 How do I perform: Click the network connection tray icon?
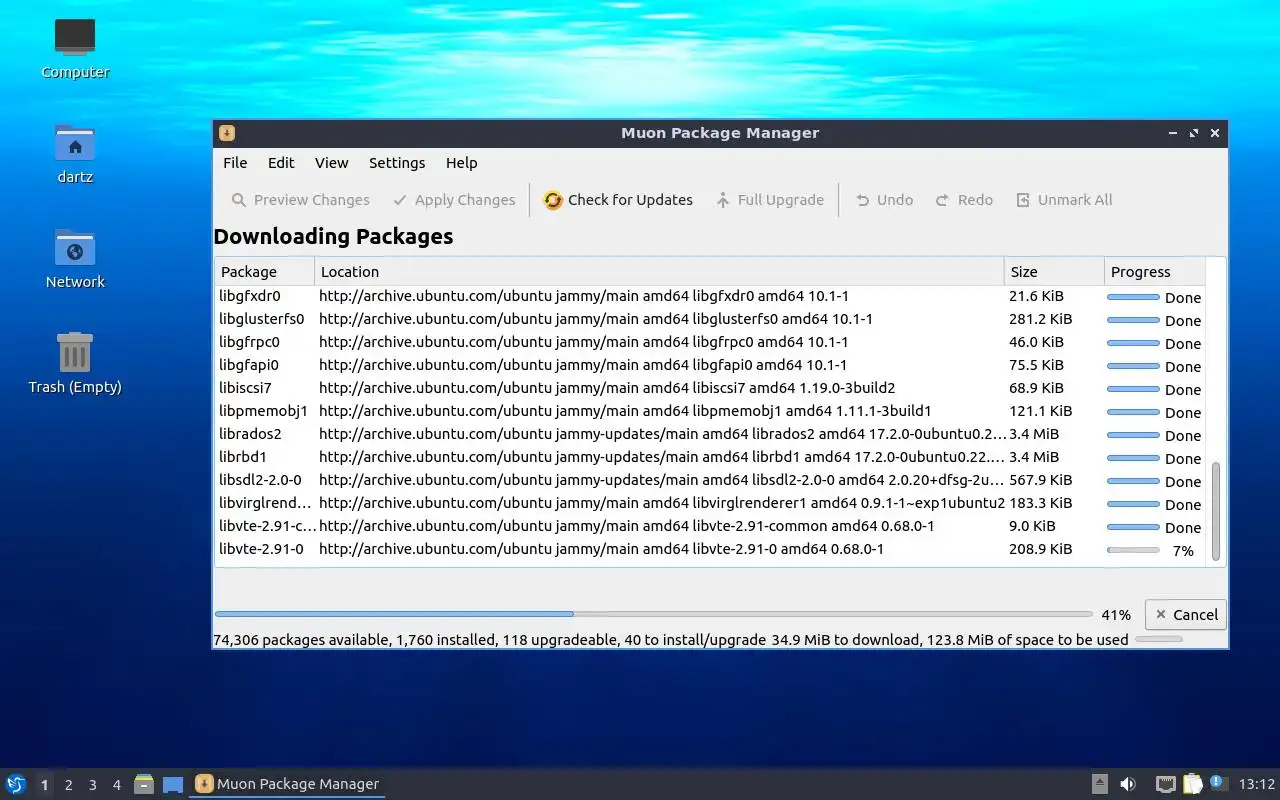click(1165, 784)
